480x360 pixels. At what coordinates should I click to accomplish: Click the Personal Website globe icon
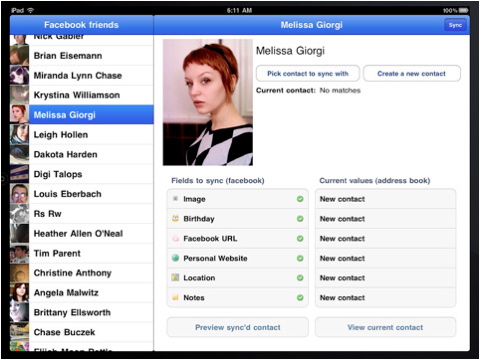[x=175, y=258]
